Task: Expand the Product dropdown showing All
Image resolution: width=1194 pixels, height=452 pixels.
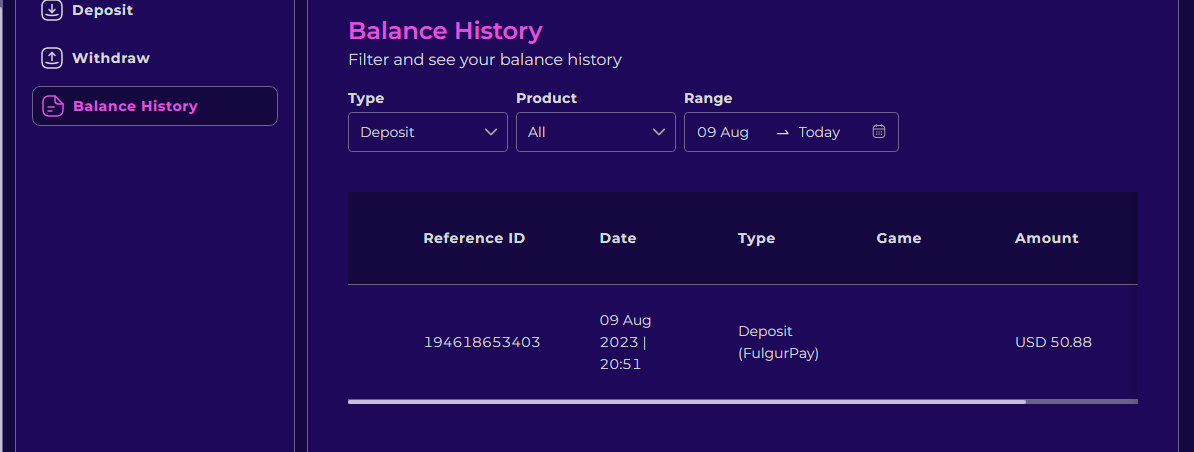Action: [595, 132]
